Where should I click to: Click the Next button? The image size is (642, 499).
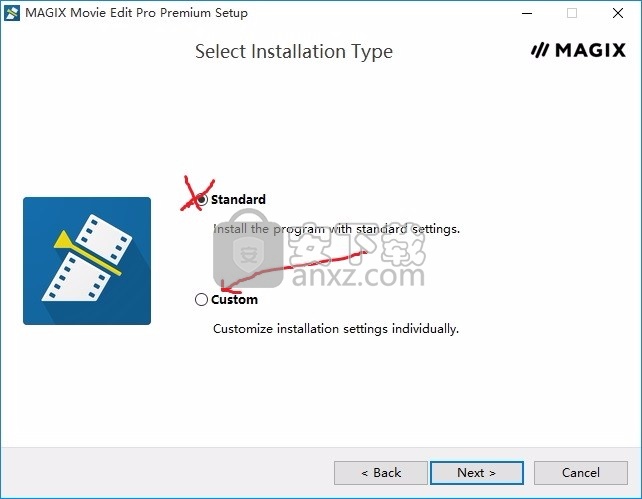coord(477,473)
